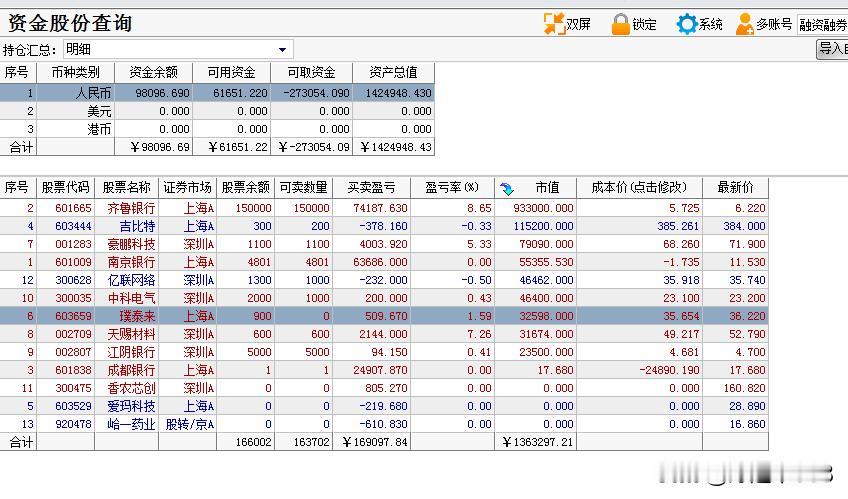The width and height of the screenshot is (848, 499).
Task: Select the 吉比特 stock row
Action: click(x=384, y=226)
